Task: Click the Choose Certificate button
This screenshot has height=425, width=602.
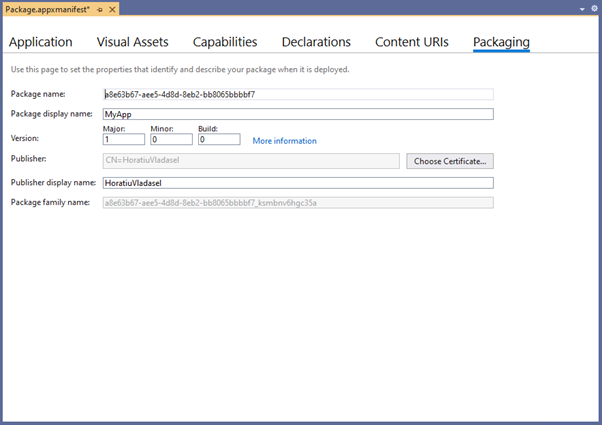Action: pyautogui.click(x=450, y=161)
